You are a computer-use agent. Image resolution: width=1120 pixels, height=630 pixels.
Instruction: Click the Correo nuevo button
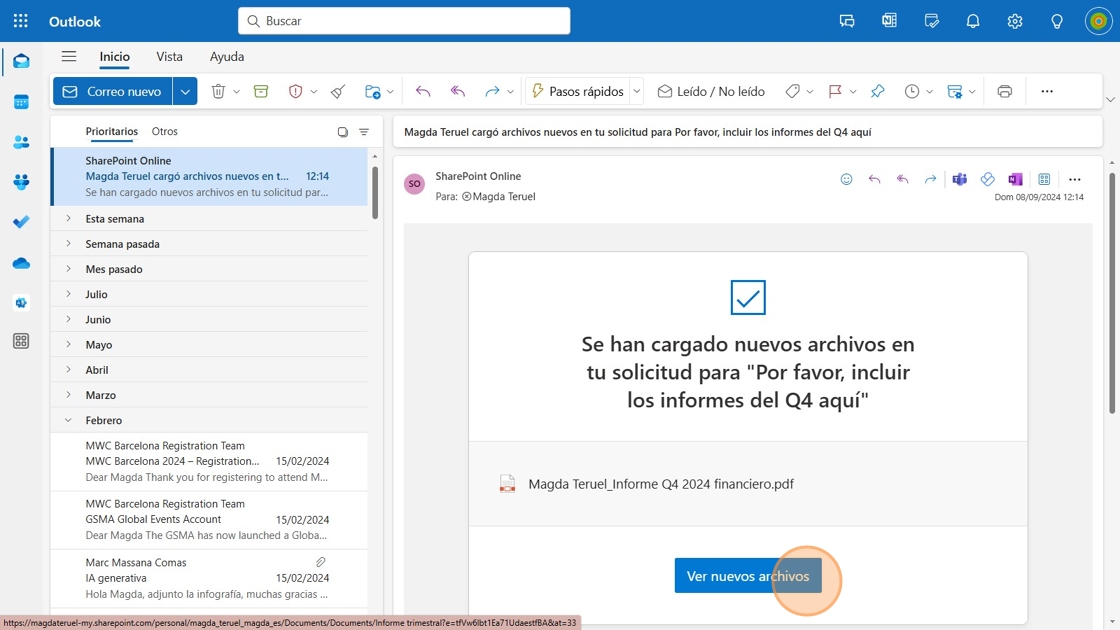[x=113, y=91]
